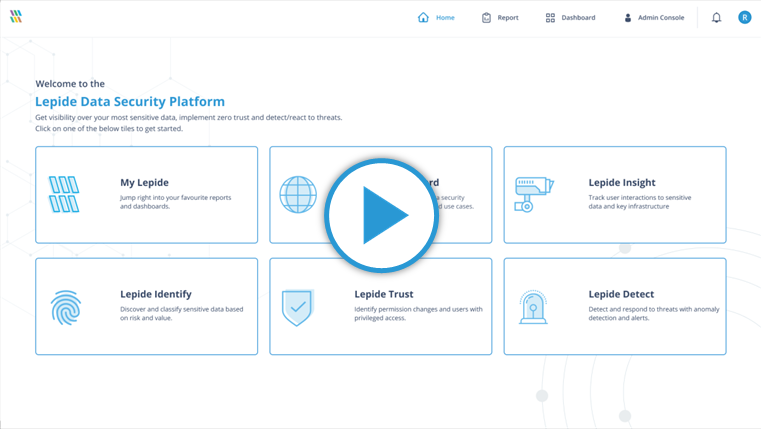
Task: Click 'Identify permission changes and users with' text
Action: point(418,309)
